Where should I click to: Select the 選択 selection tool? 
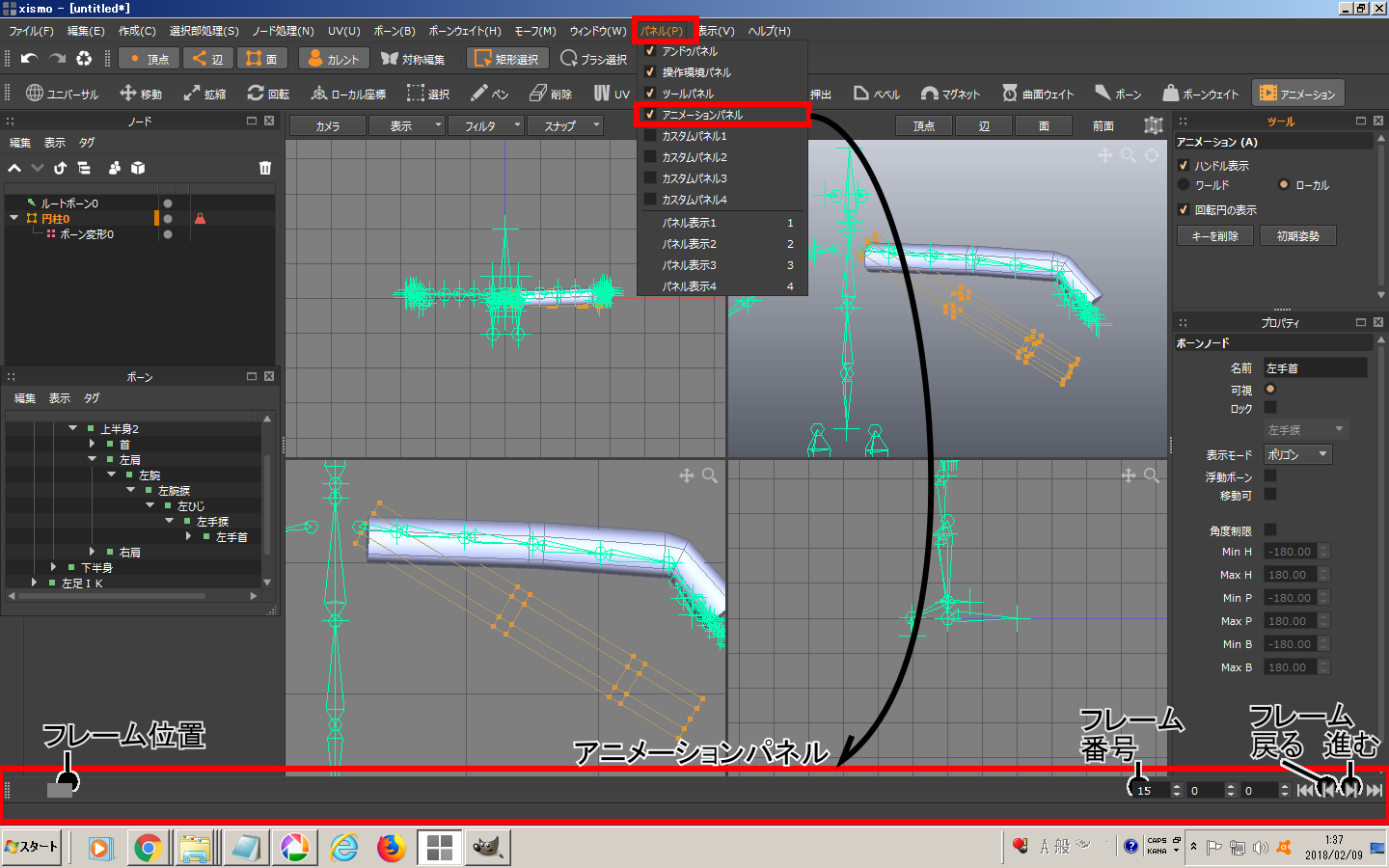point(428,94)
